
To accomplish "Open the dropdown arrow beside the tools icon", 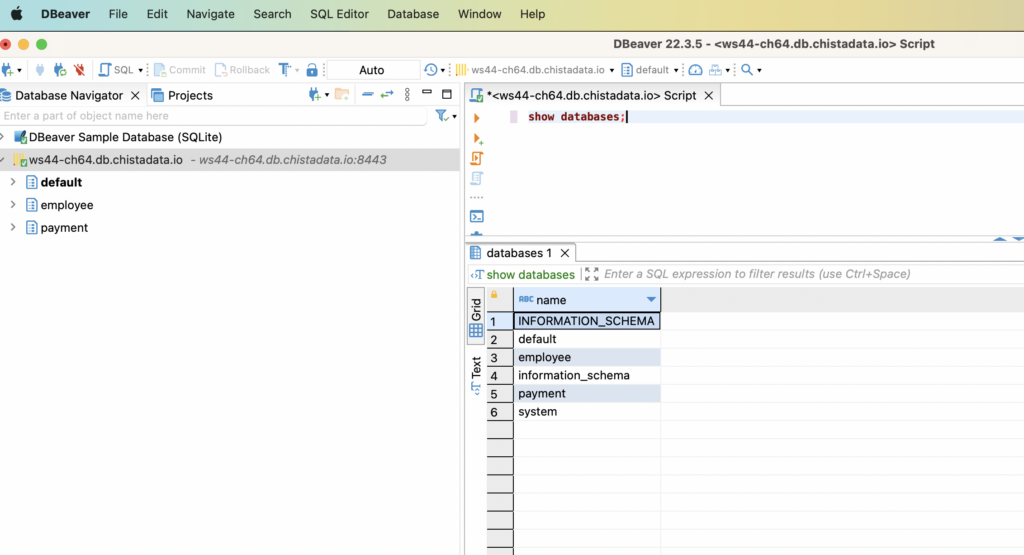I will 728,71.
